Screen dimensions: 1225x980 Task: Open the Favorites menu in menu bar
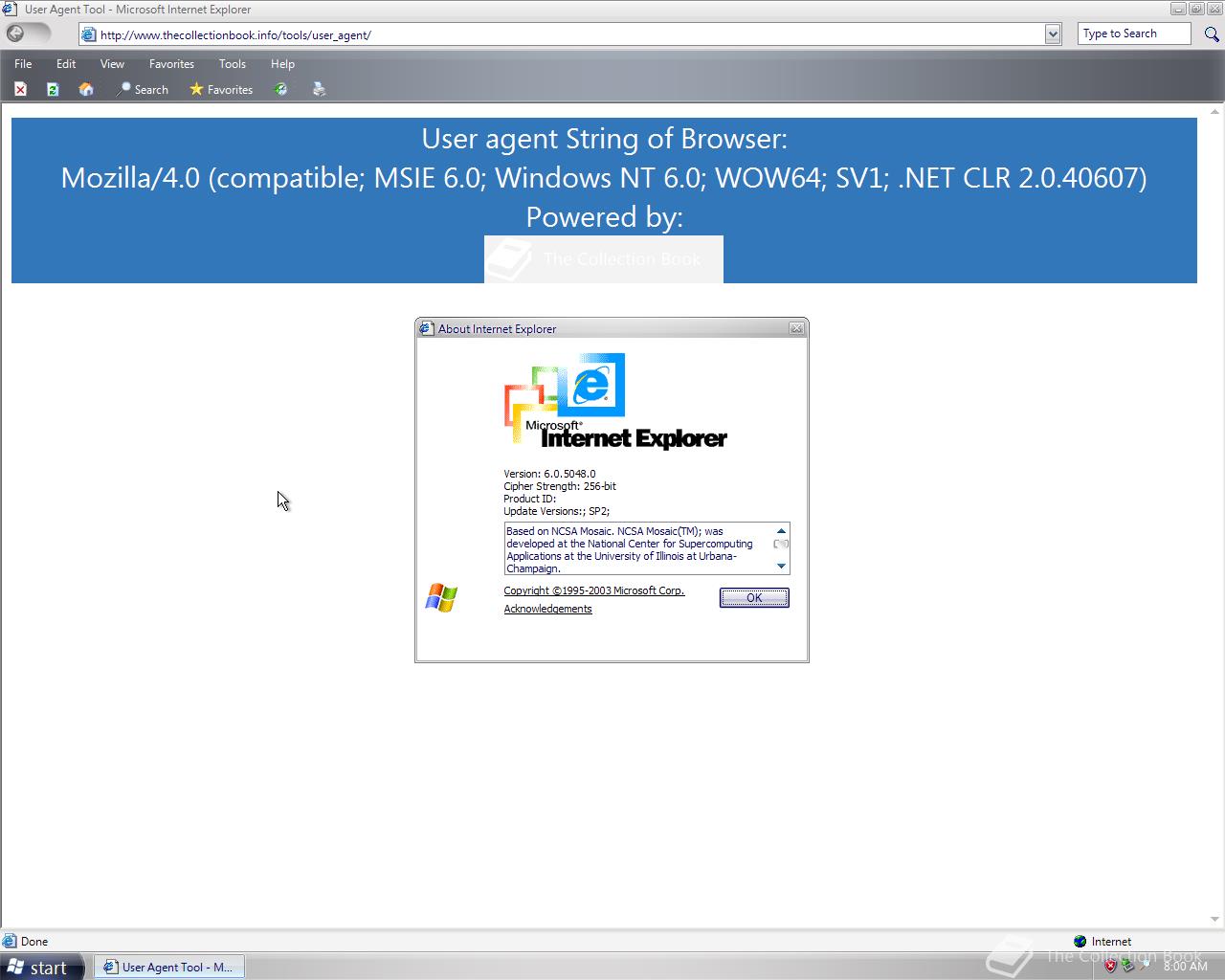[x=171, y=64]
